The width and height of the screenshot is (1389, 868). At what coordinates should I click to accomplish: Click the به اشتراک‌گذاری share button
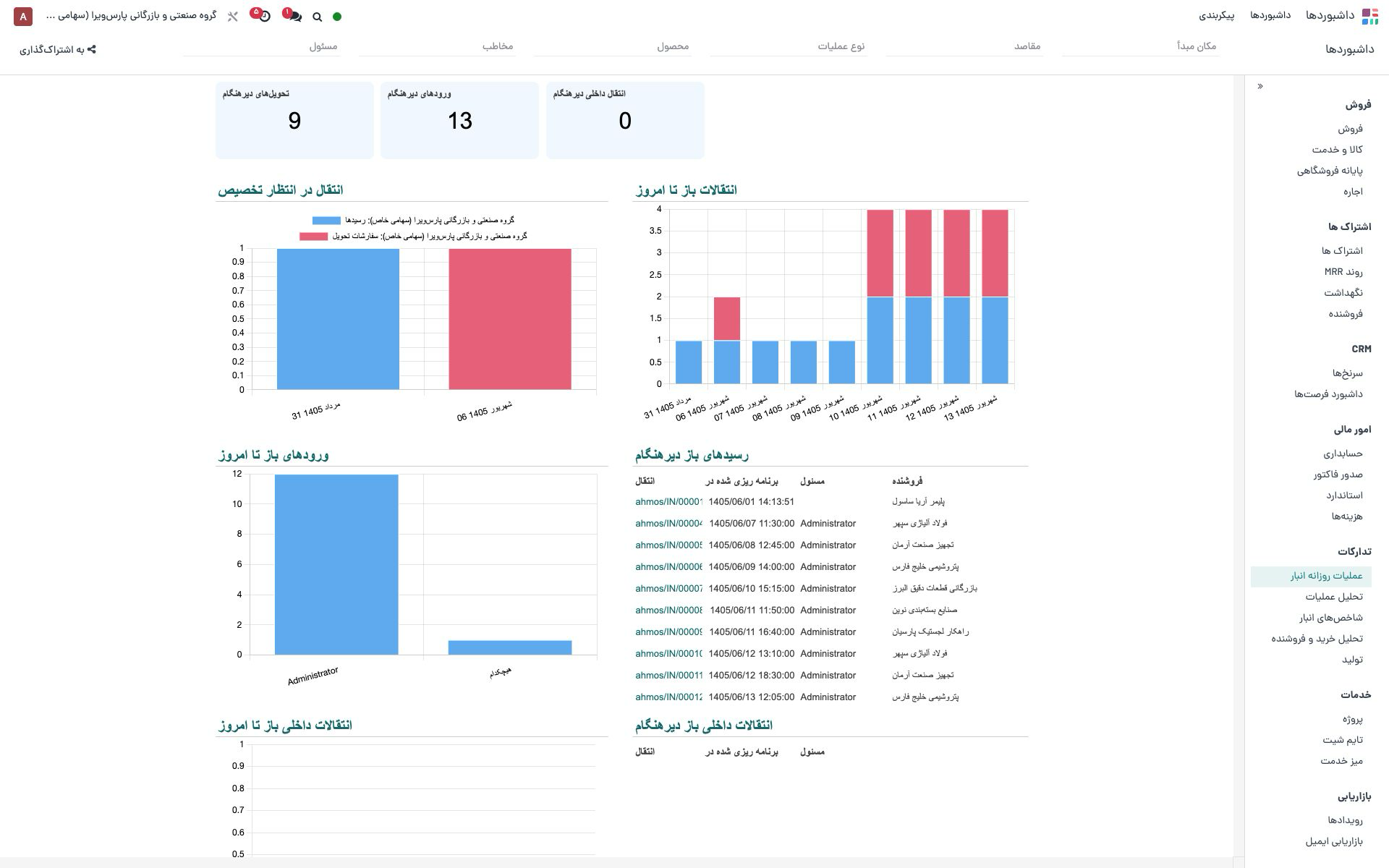(58, 49)
